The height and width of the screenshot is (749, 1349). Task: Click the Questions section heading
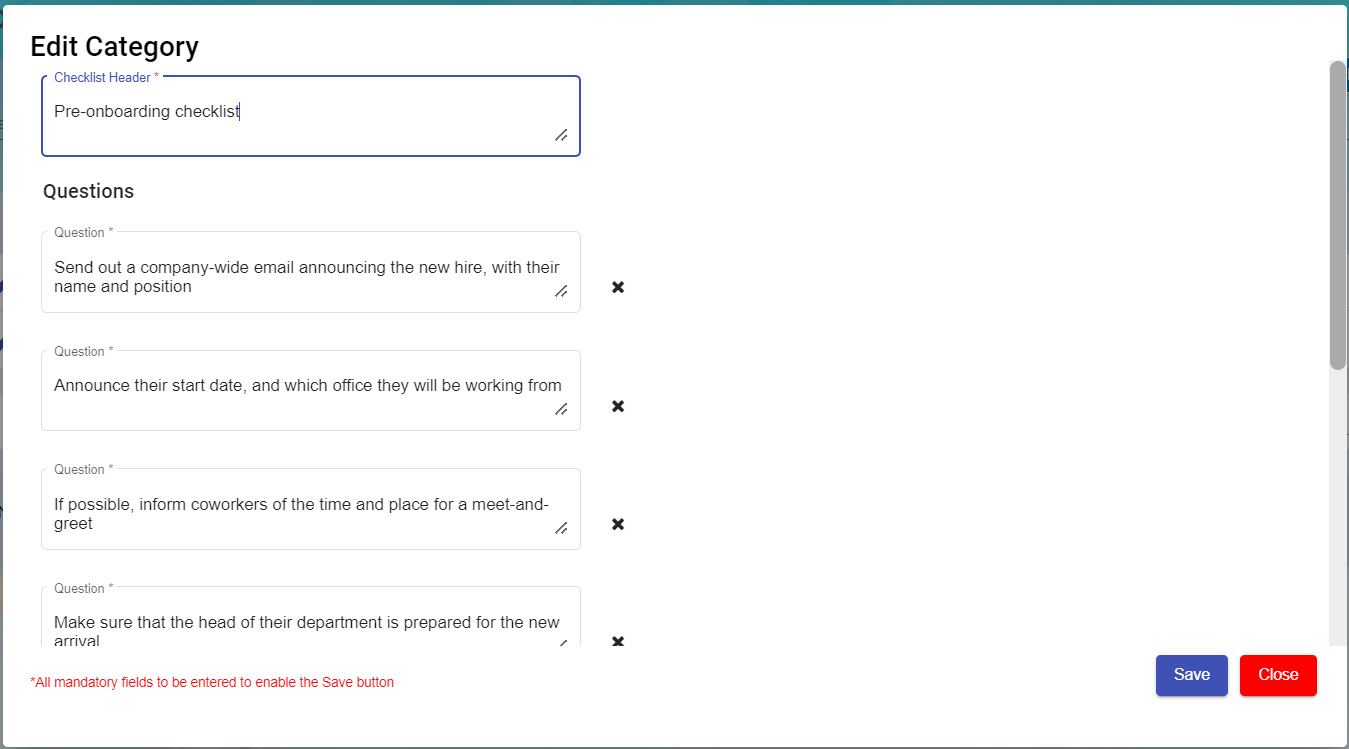coord(88,191)
